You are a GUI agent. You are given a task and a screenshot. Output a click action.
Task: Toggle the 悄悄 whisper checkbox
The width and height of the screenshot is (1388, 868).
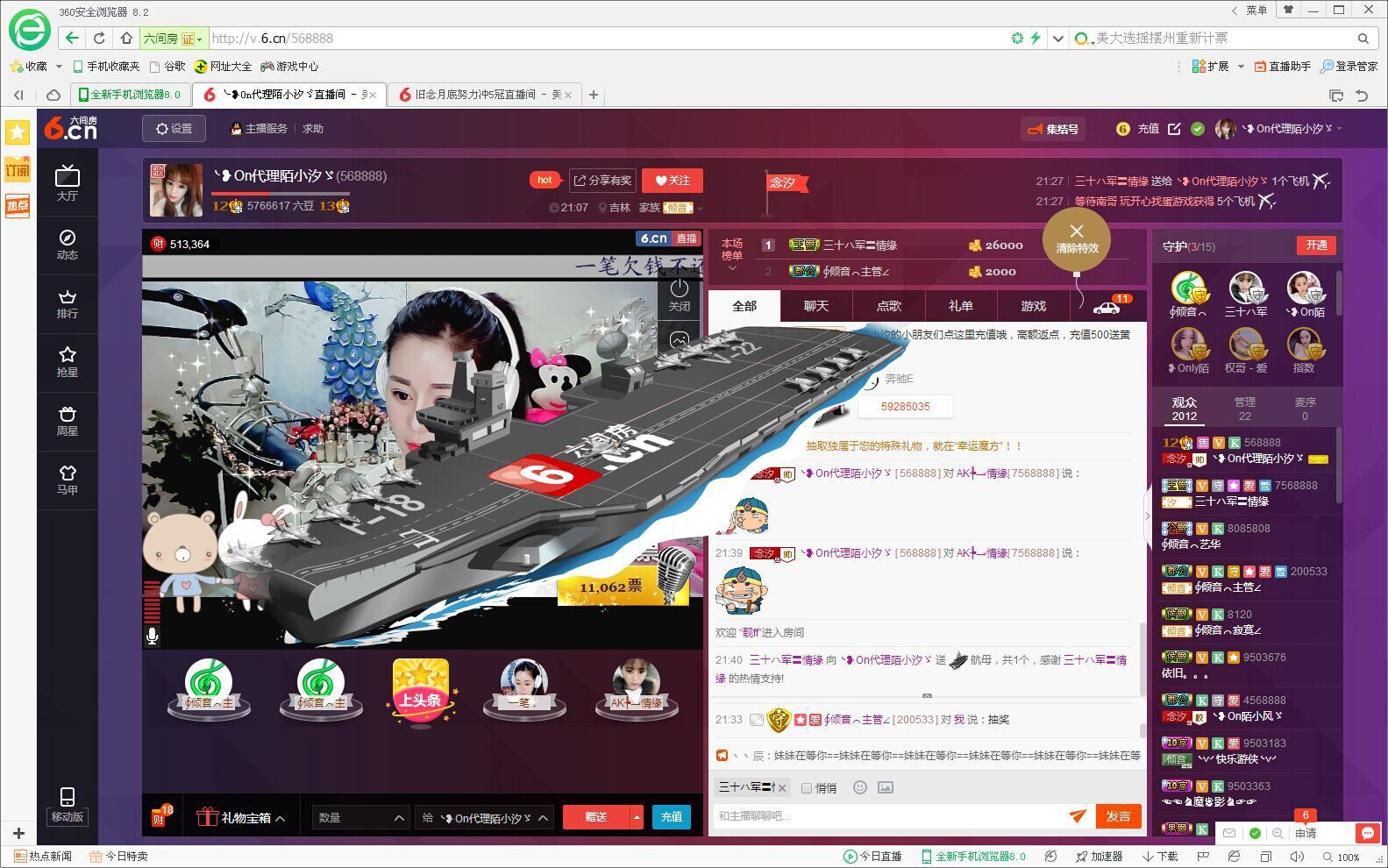pos(807,788)
